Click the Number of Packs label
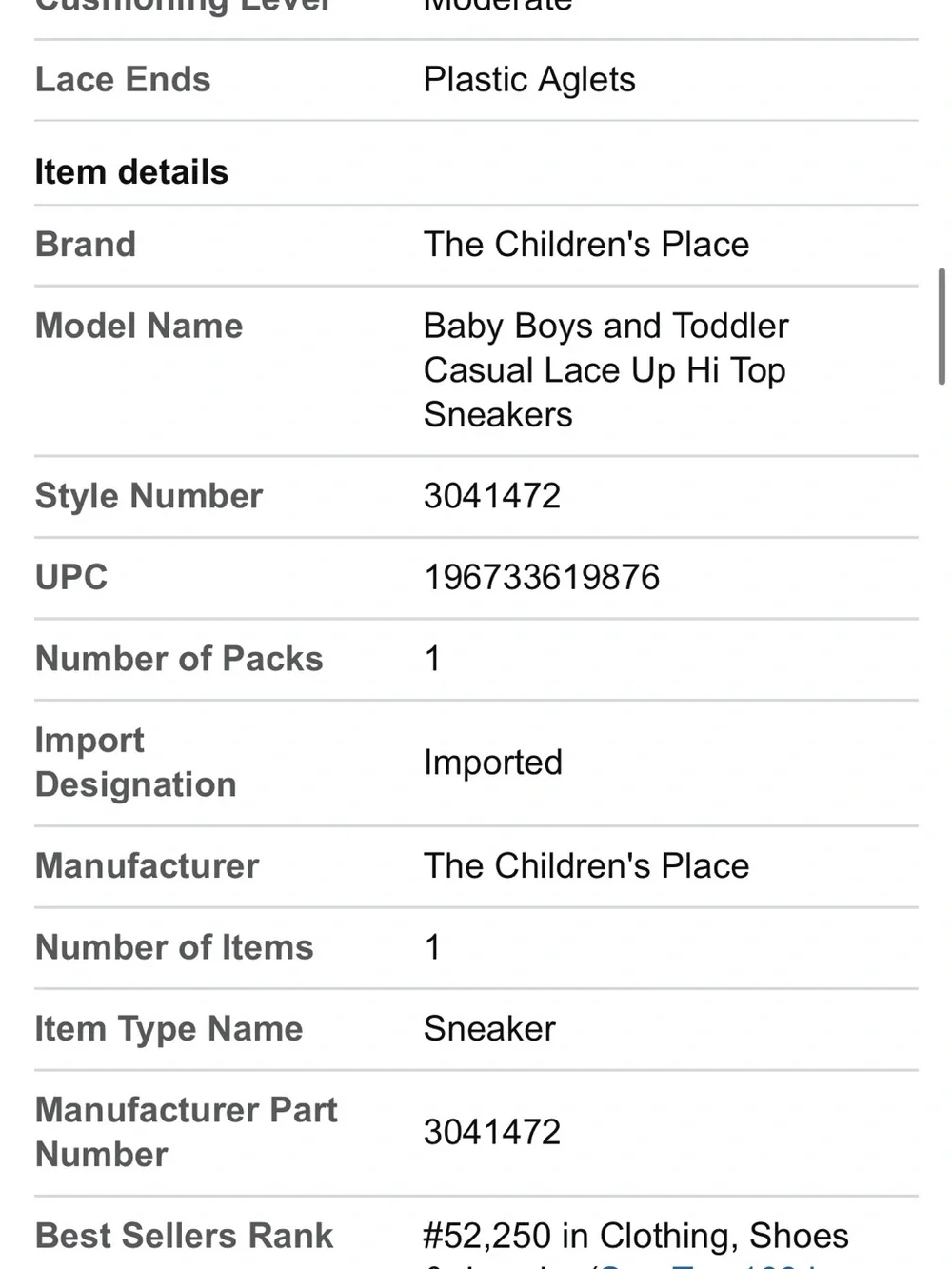This screenshot has width=952, height=1269. [179, 659]
